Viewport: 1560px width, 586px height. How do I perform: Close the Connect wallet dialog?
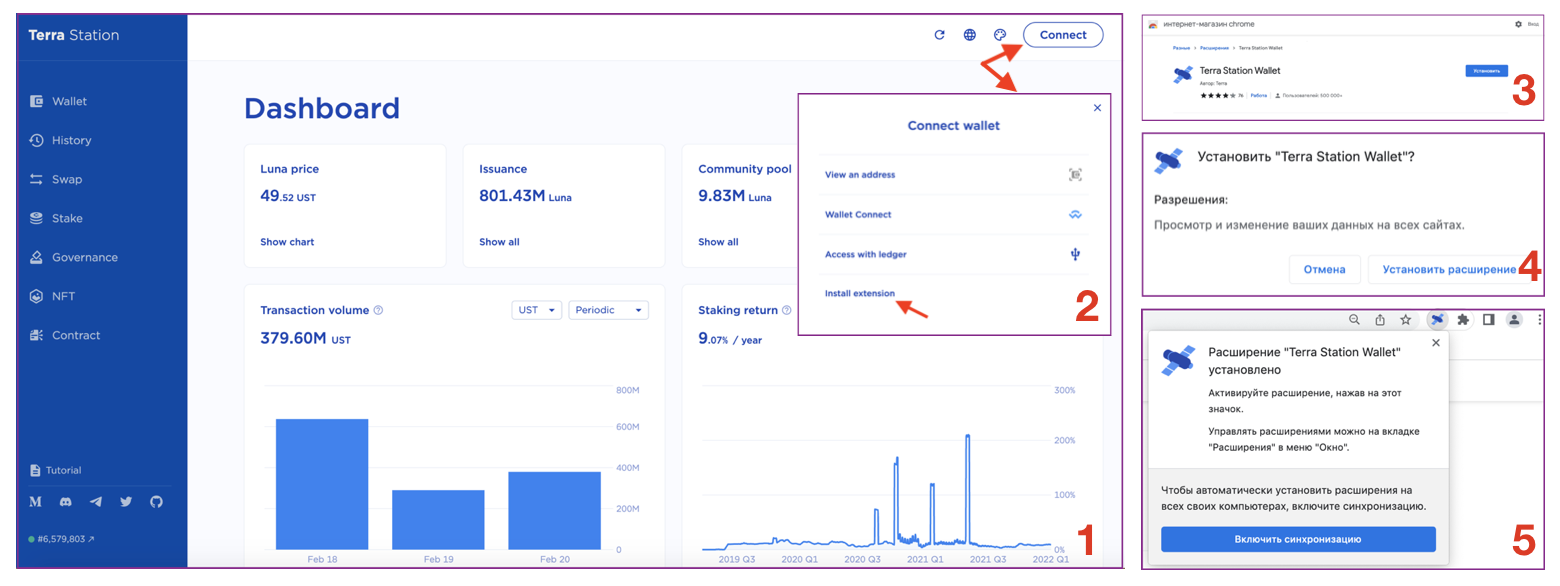1097,107
